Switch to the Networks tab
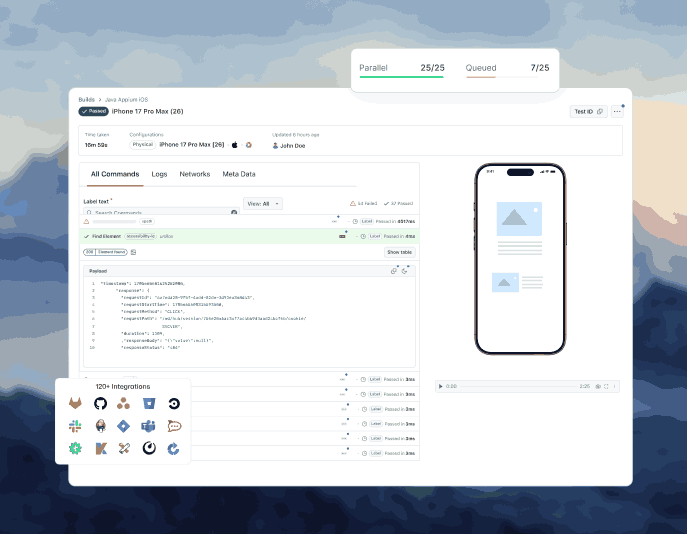The image size is (687, 534). [x=195, y=174]
